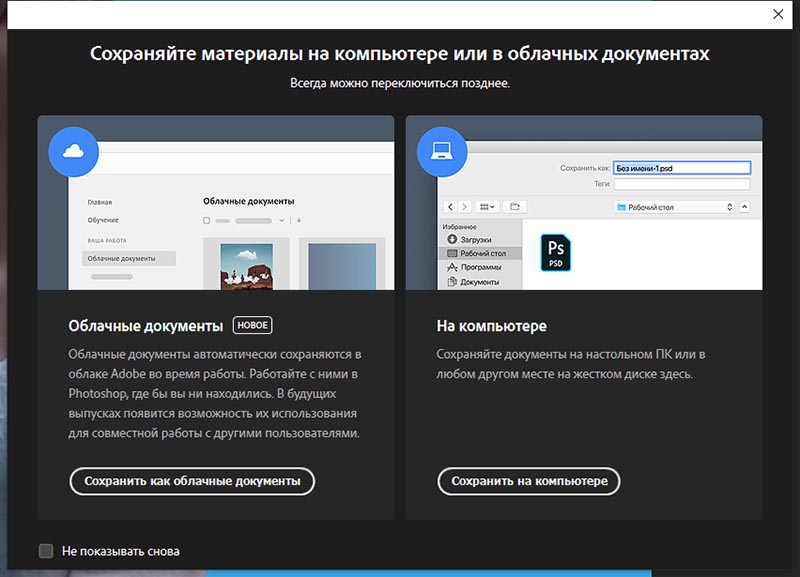Click Сохранить на компьютере button
The image size is (800, 577).
[529, 481]
